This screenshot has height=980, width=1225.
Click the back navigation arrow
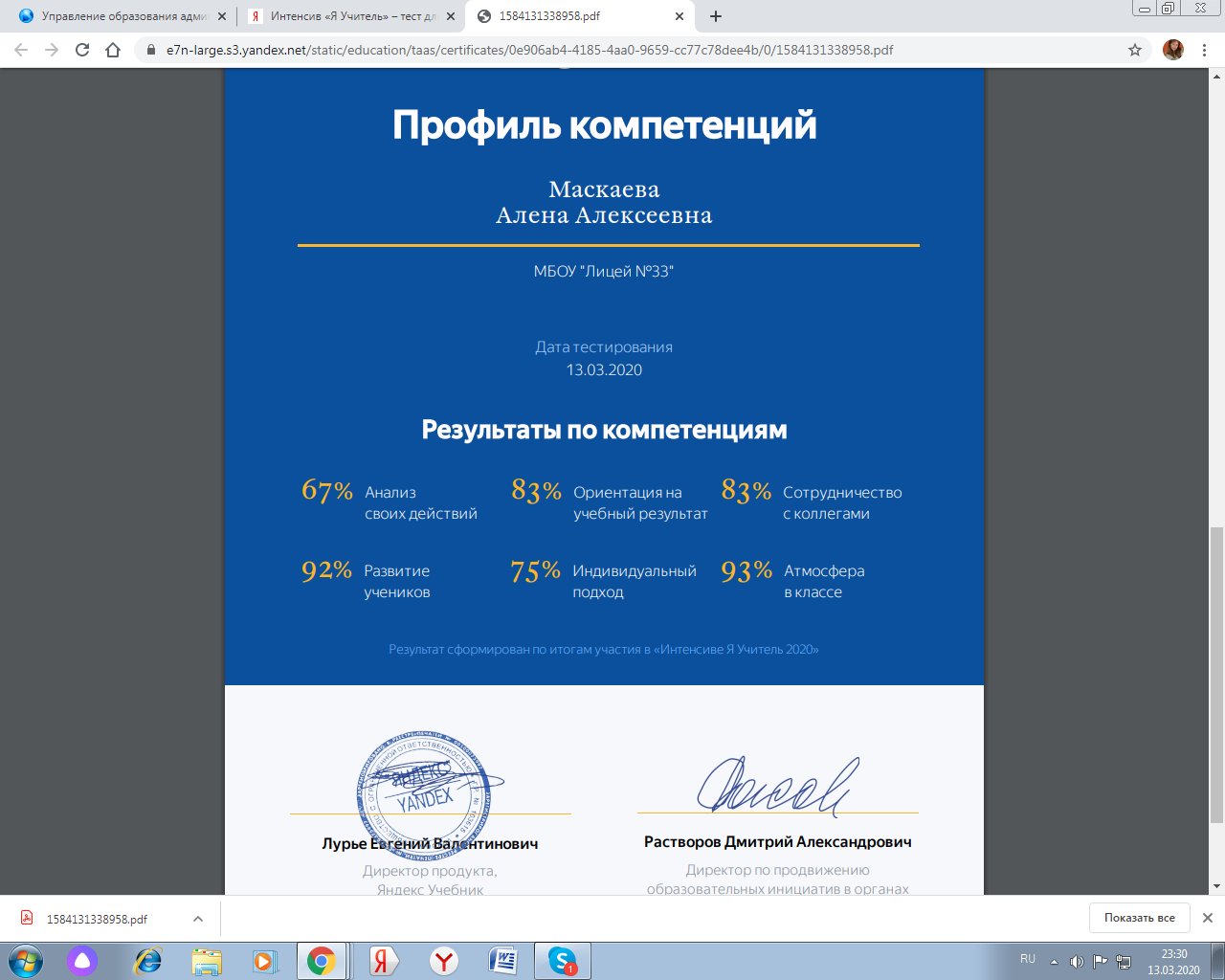pyautogui.click(x=21, y=50)
